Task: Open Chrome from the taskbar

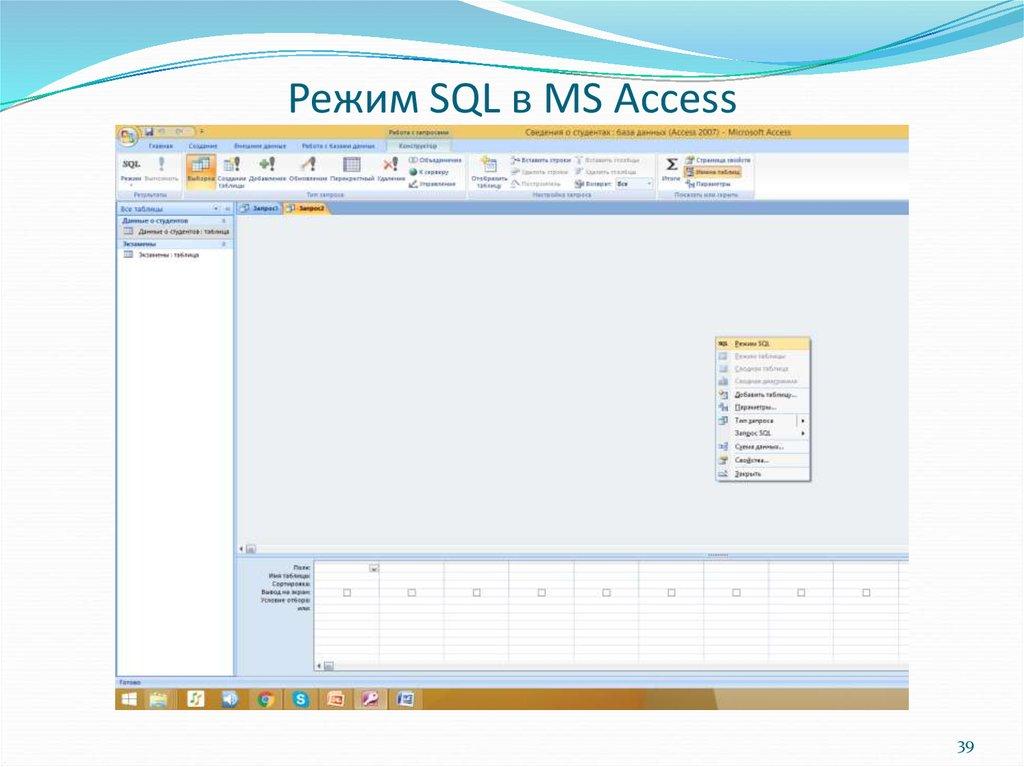Action: click(266, 700)
